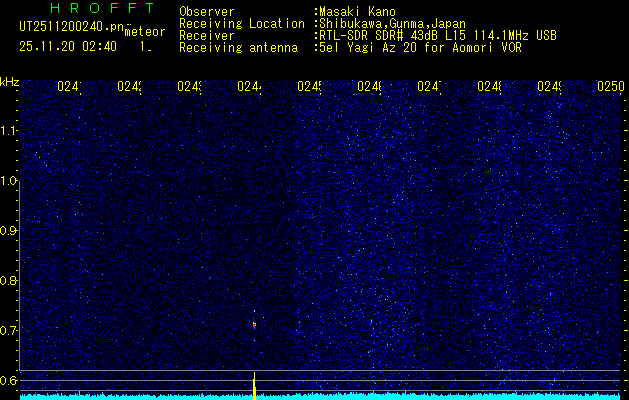Click the date stamp 25.11.20 02:40
Viewport: 629px width, 400px height.
point(68,47)
